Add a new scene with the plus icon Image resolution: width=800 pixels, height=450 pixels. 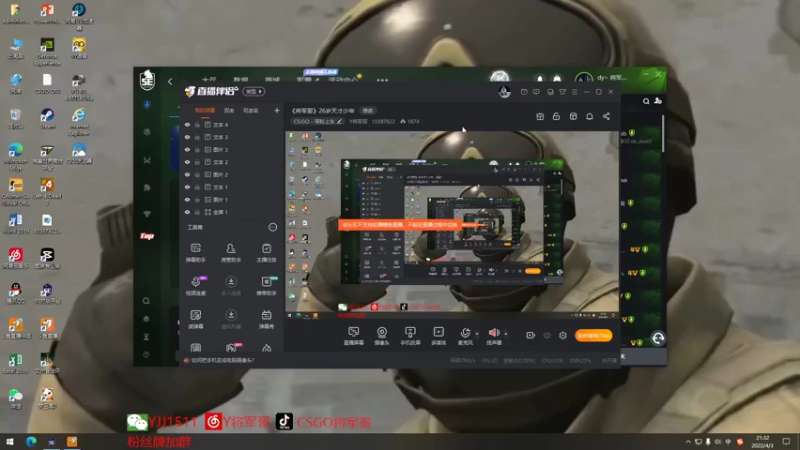277,110
